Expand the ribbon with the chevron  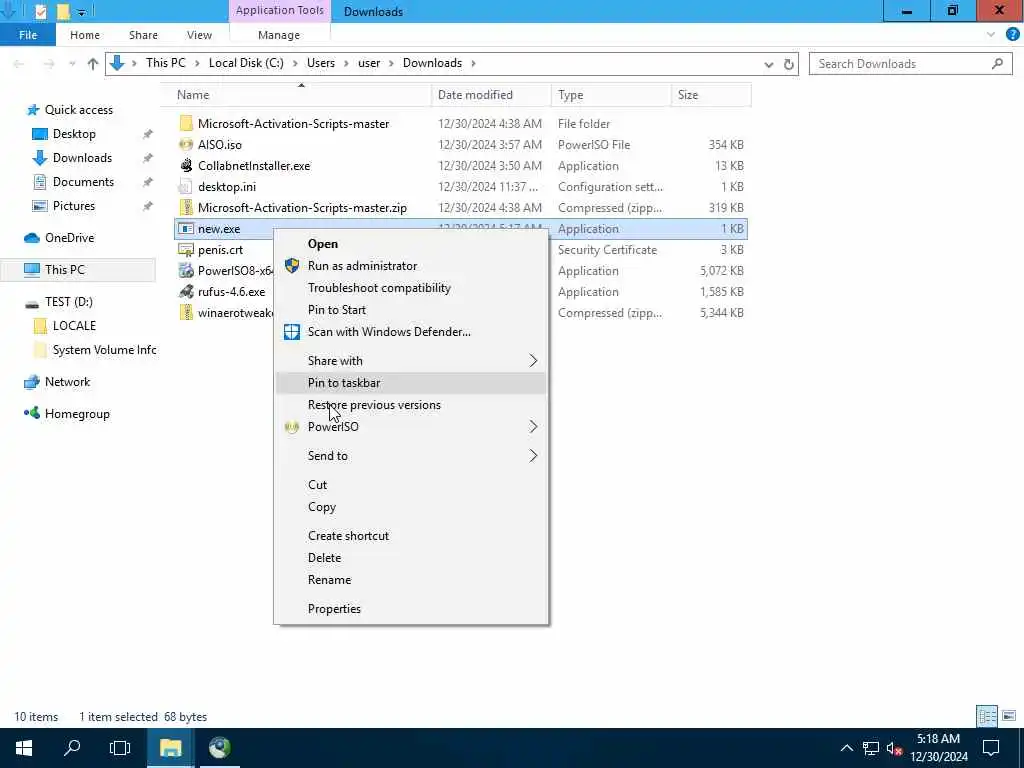pyautogui.click(x=991, y=35)
